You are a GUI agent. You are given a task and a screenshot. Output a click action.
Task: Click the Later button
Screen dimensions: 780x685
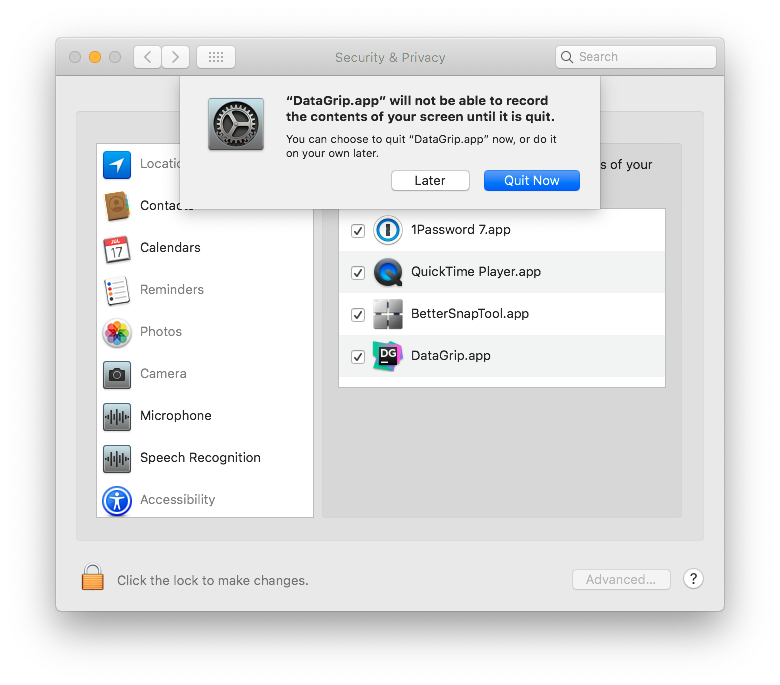pos(430,180)
